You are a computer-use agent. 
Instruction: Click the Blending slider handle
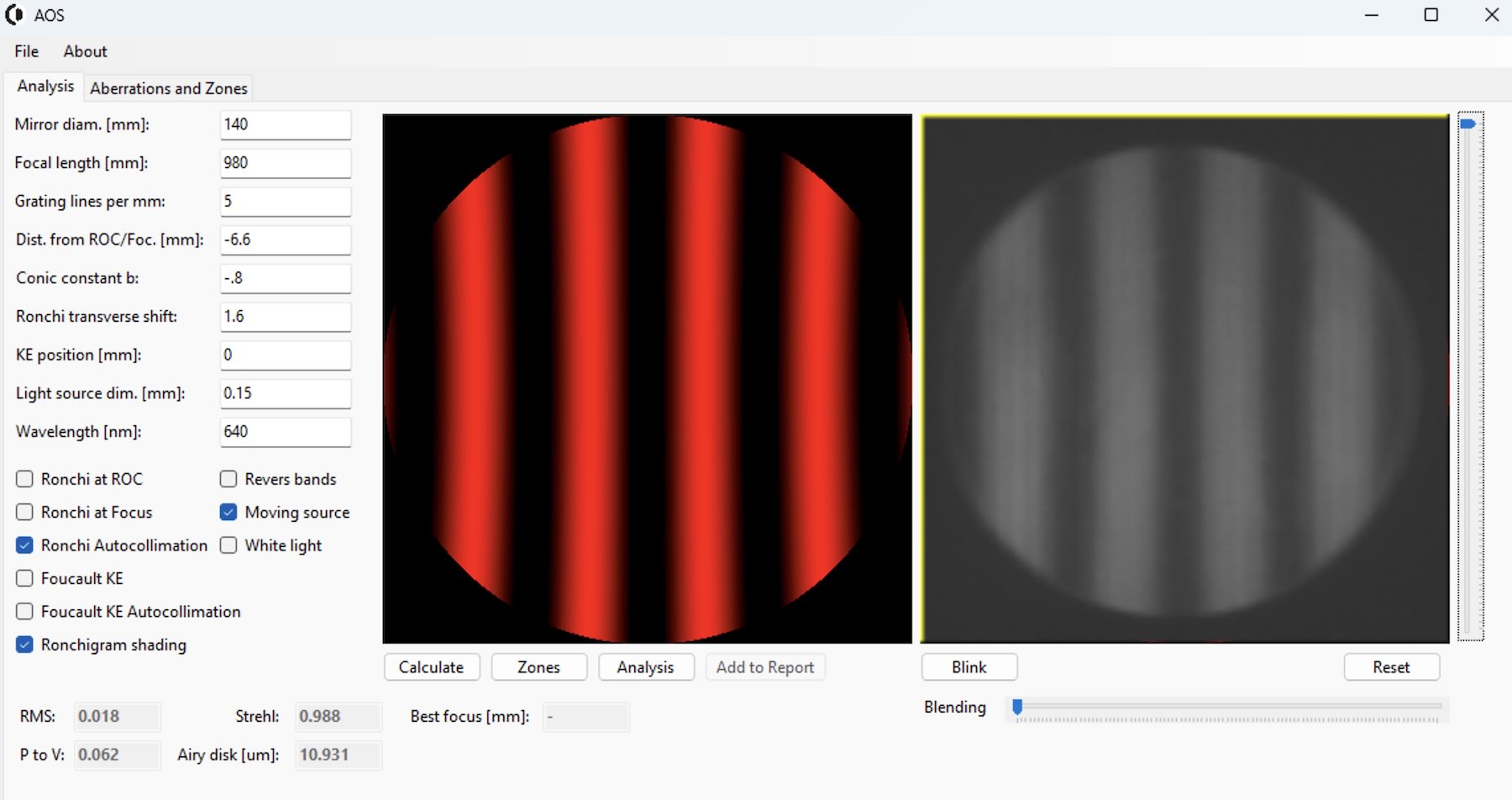1017,707
